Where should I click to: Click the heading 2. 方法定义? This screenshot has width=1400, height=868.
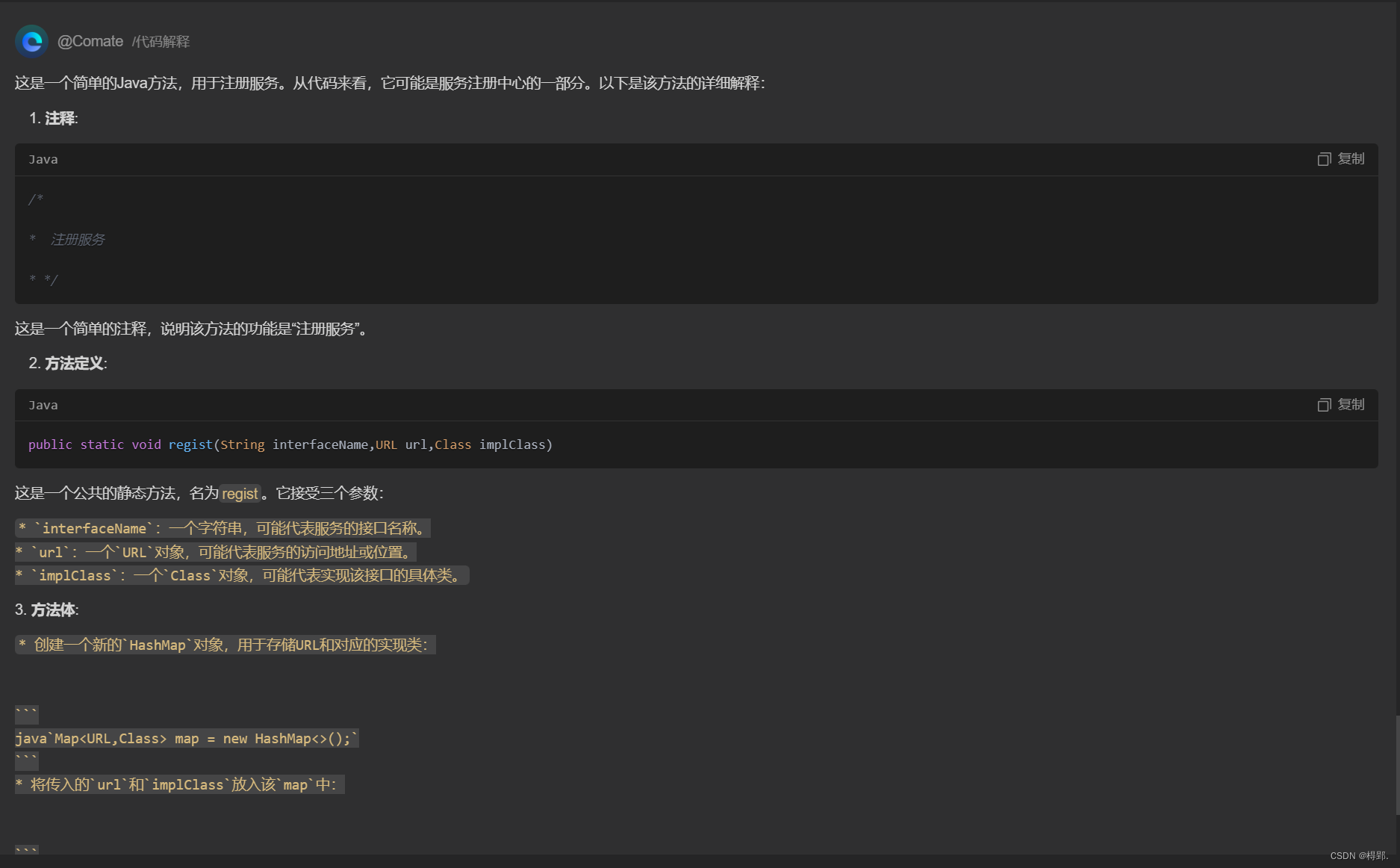click(x=68, y=364)
